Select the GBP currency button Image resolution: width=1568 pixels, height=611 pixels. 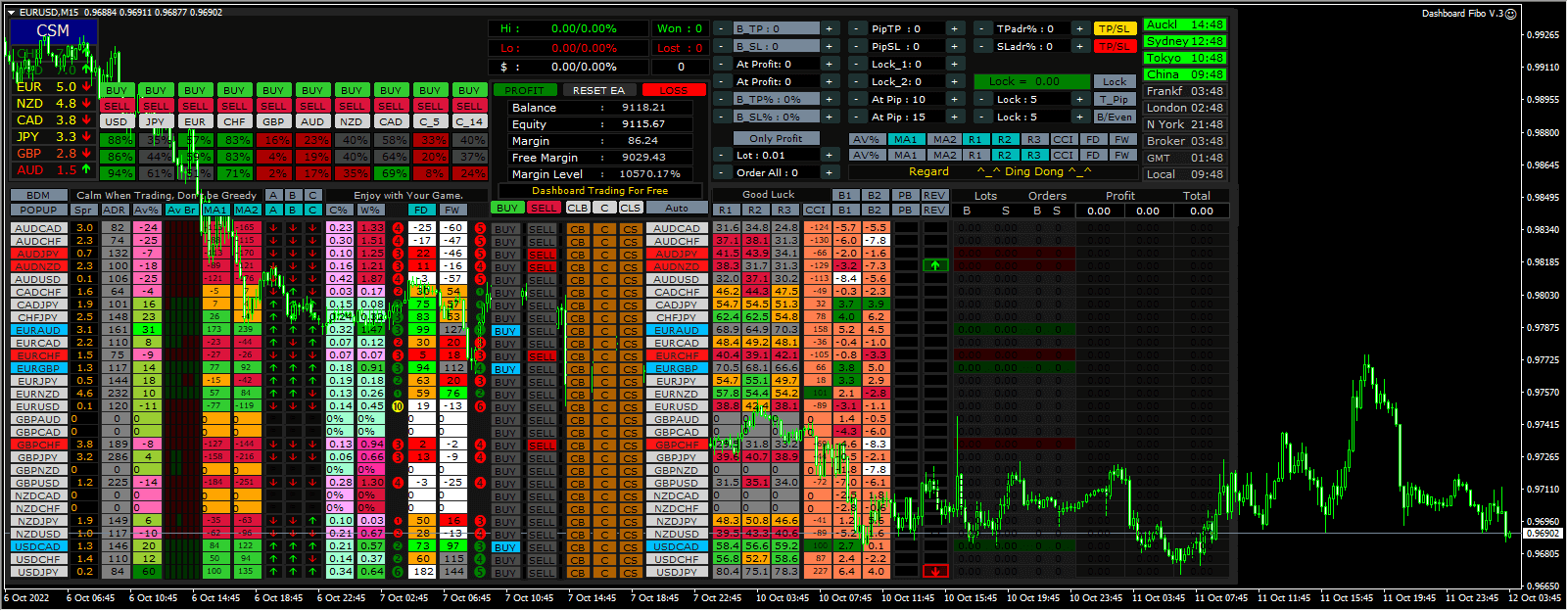click(x=273, y=121)
